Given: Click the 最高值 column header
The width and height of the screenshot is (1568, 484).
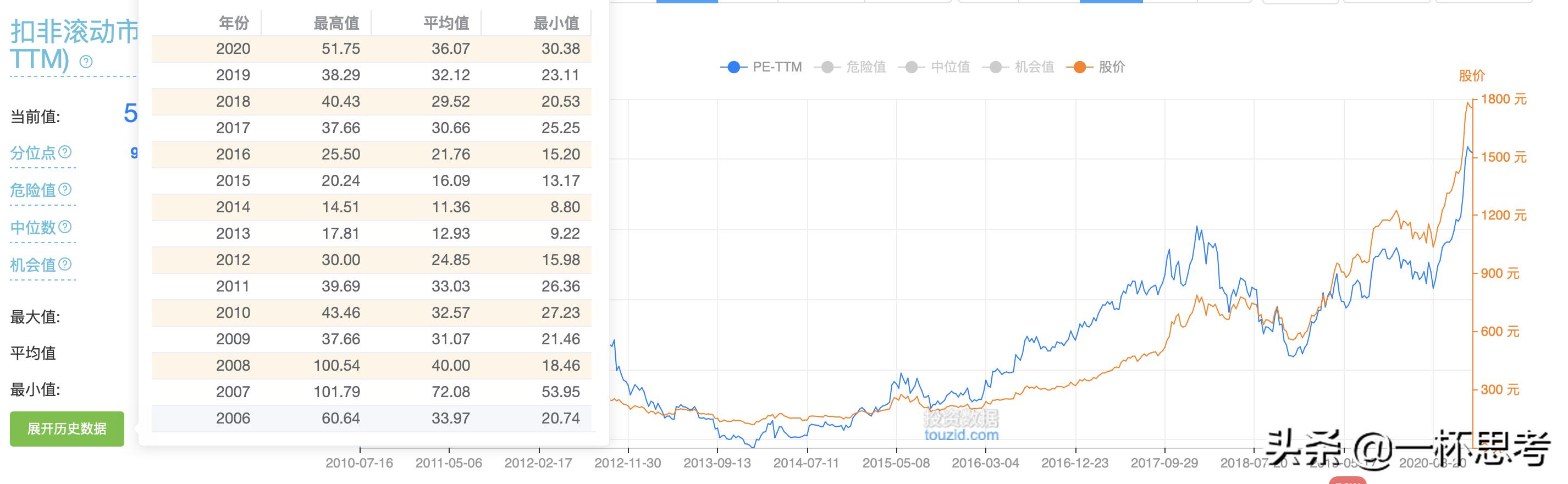Looking at the screenshot, I should coord(336,23).
